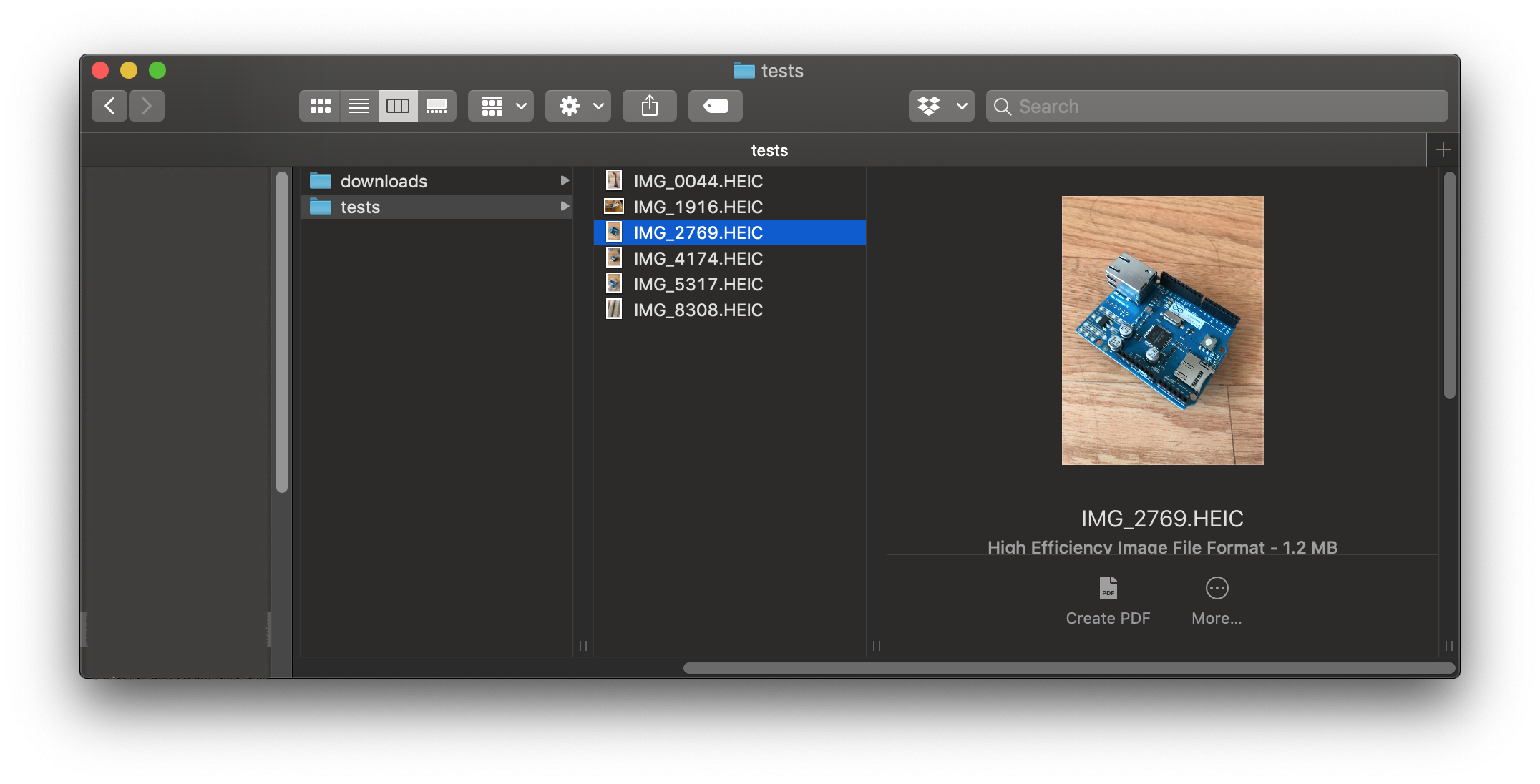Navigate back with left arrow
Viewport: 1540px width, 784px height.
click(109, 106)
